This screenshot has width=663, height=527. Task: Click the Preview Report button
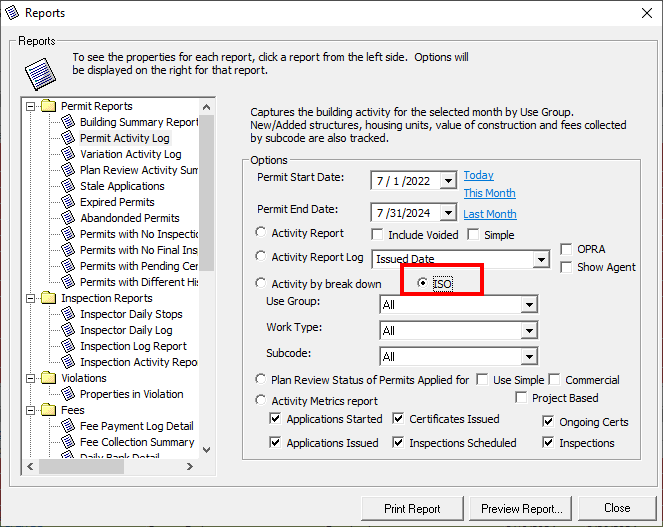[x=521, y=508]
